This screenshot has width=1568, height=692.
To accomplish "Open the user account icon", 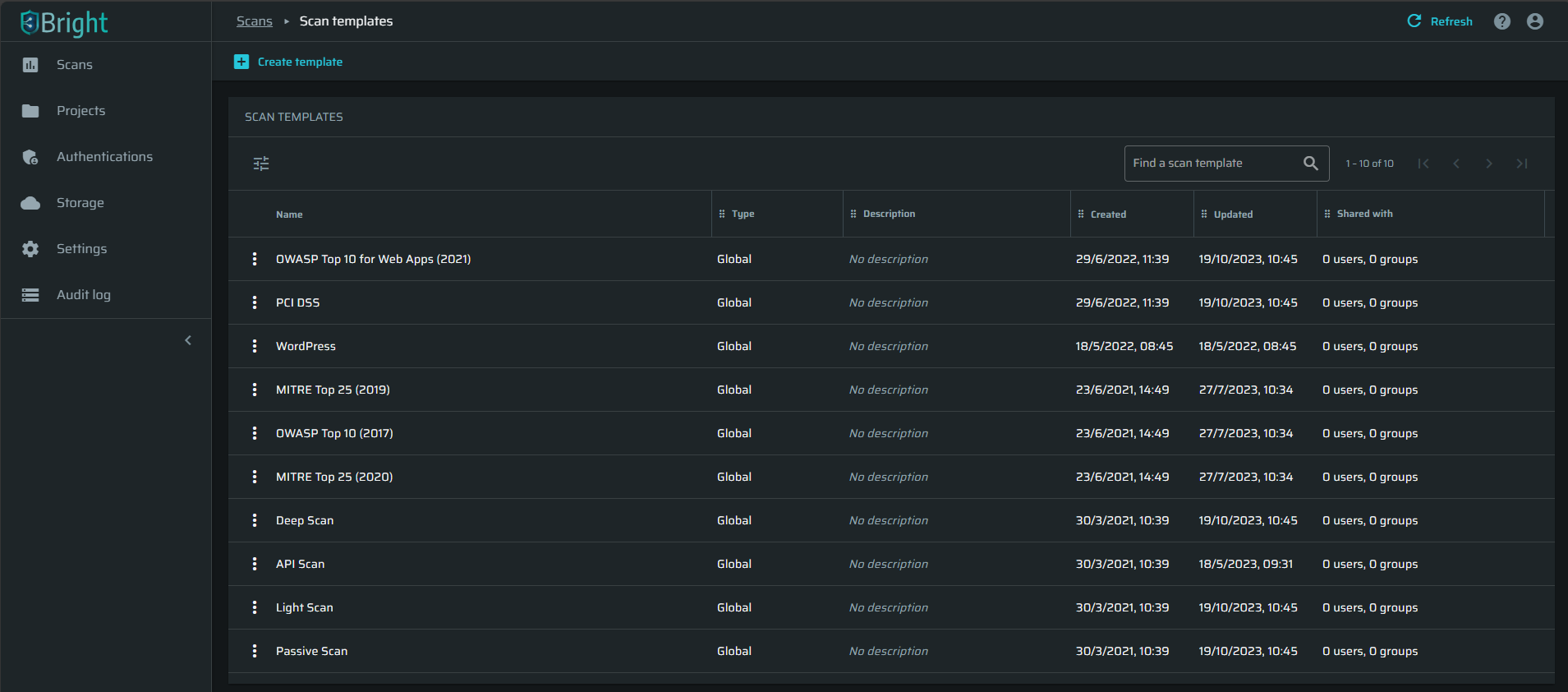I will coord(1535,21).
